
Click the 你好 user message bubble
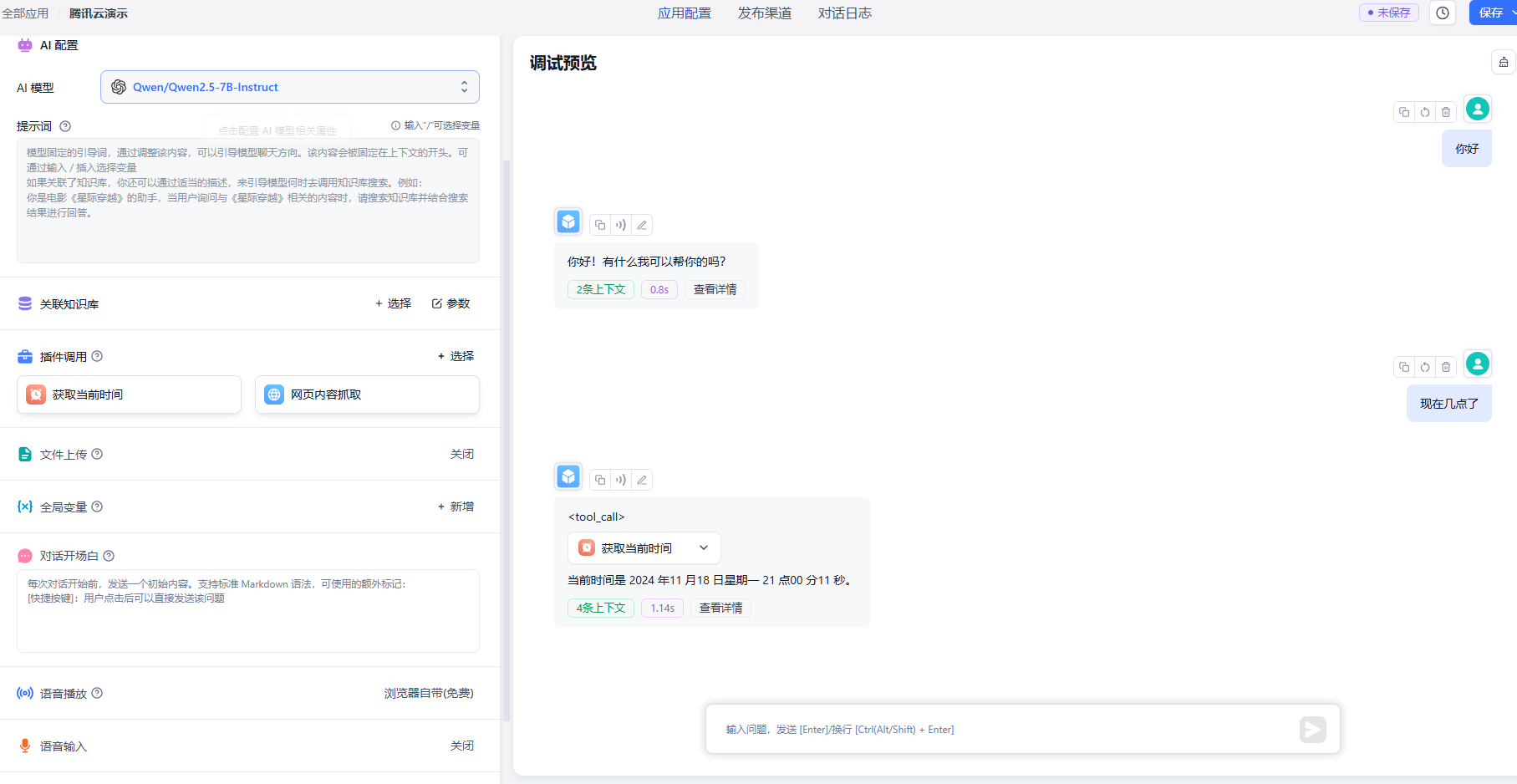(1467, 149)
